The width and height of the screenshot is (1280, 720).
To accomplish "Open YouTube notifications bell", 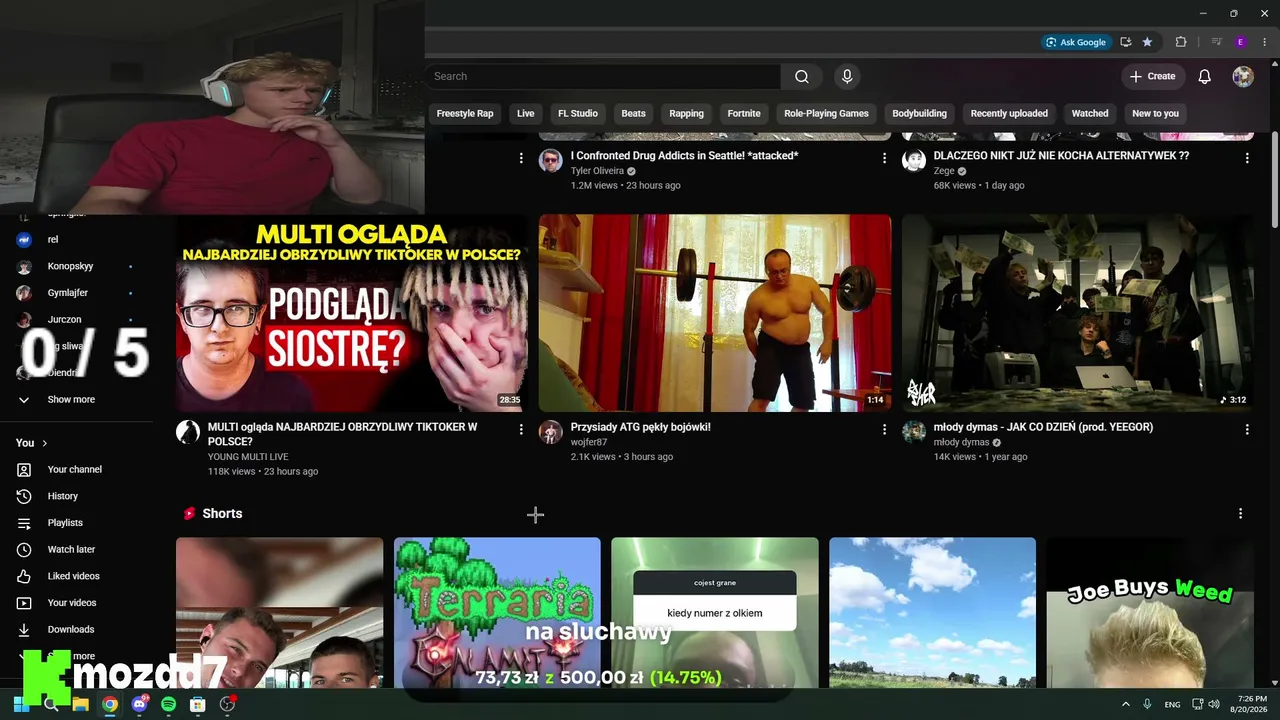I will click(x=1205, y=77).
